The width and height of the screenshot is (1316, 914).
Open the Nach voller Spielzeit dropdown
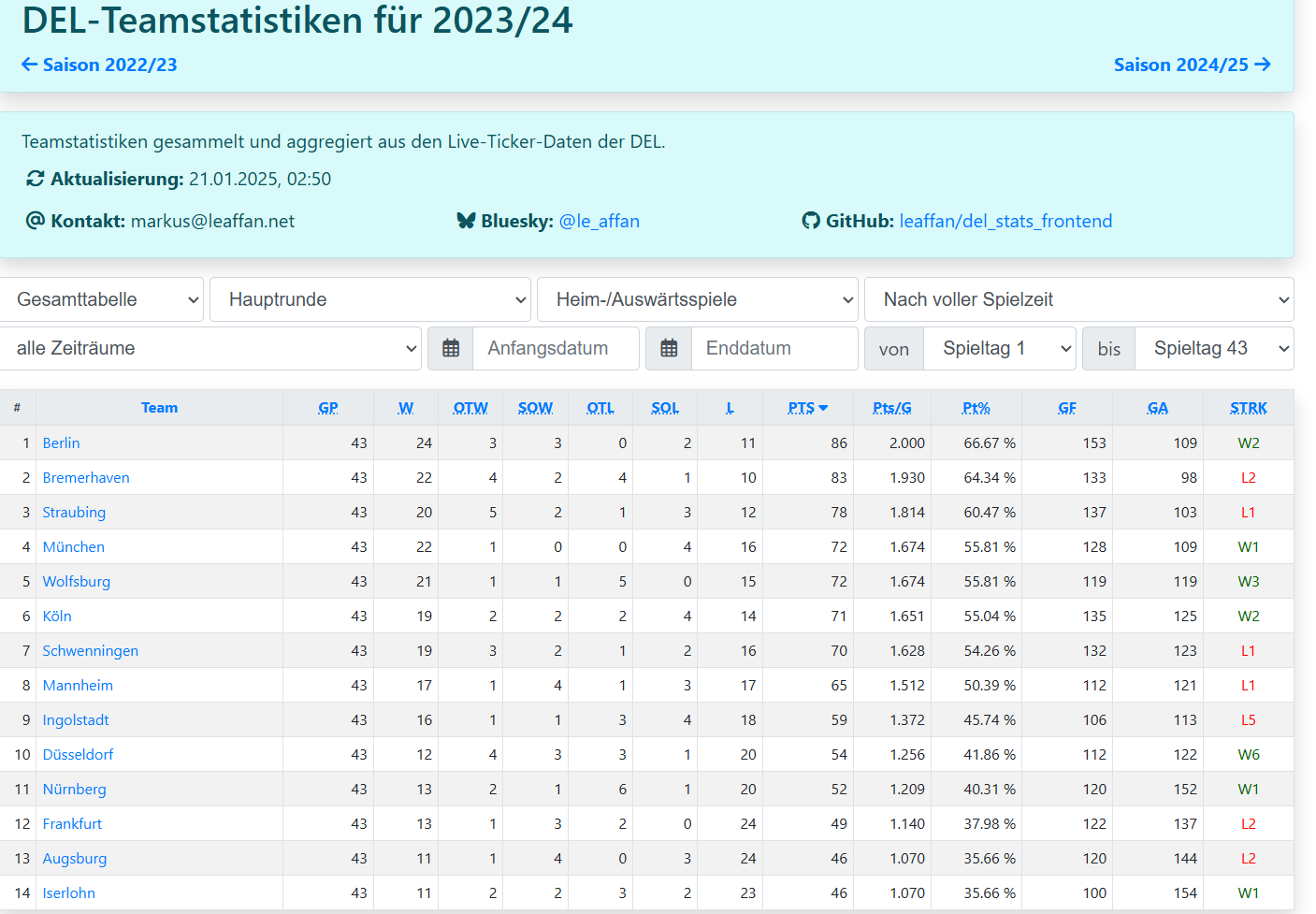(x=1078, y=299)
